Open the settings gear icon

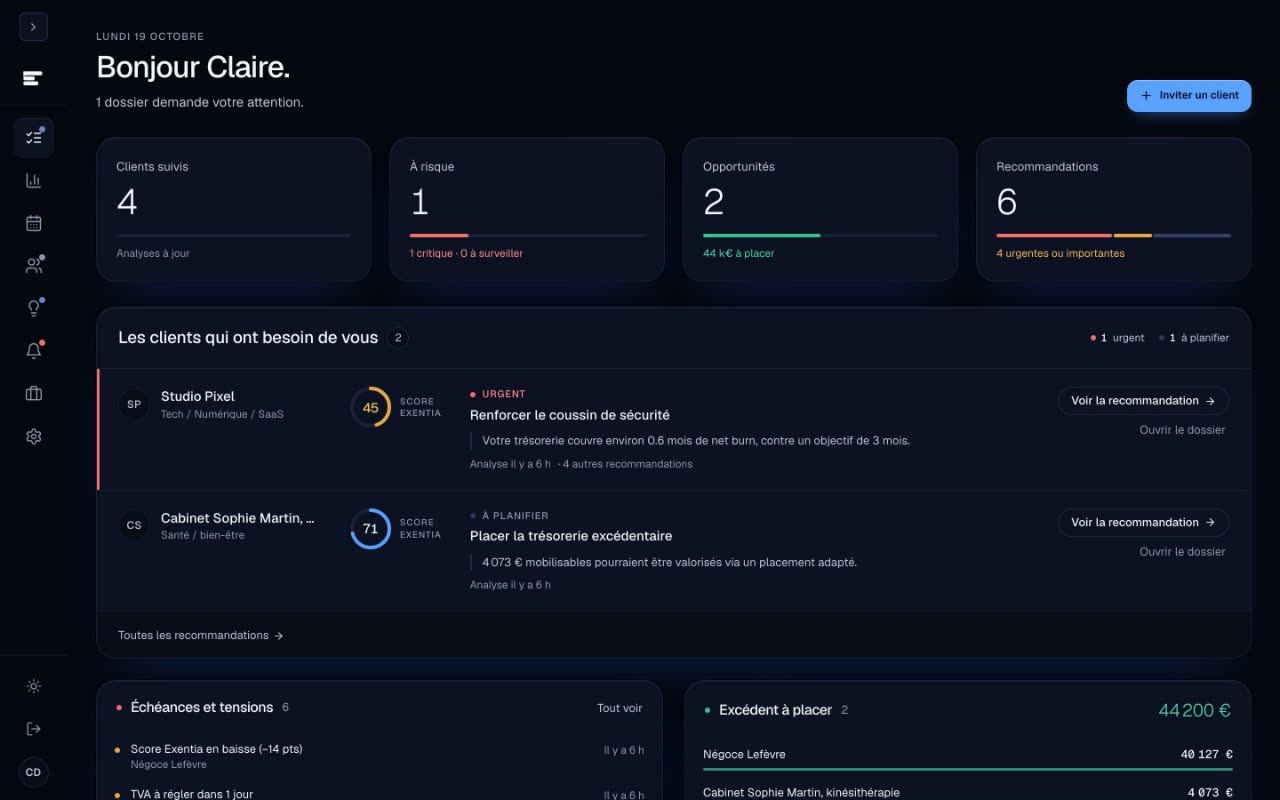(x=33, y=436)
